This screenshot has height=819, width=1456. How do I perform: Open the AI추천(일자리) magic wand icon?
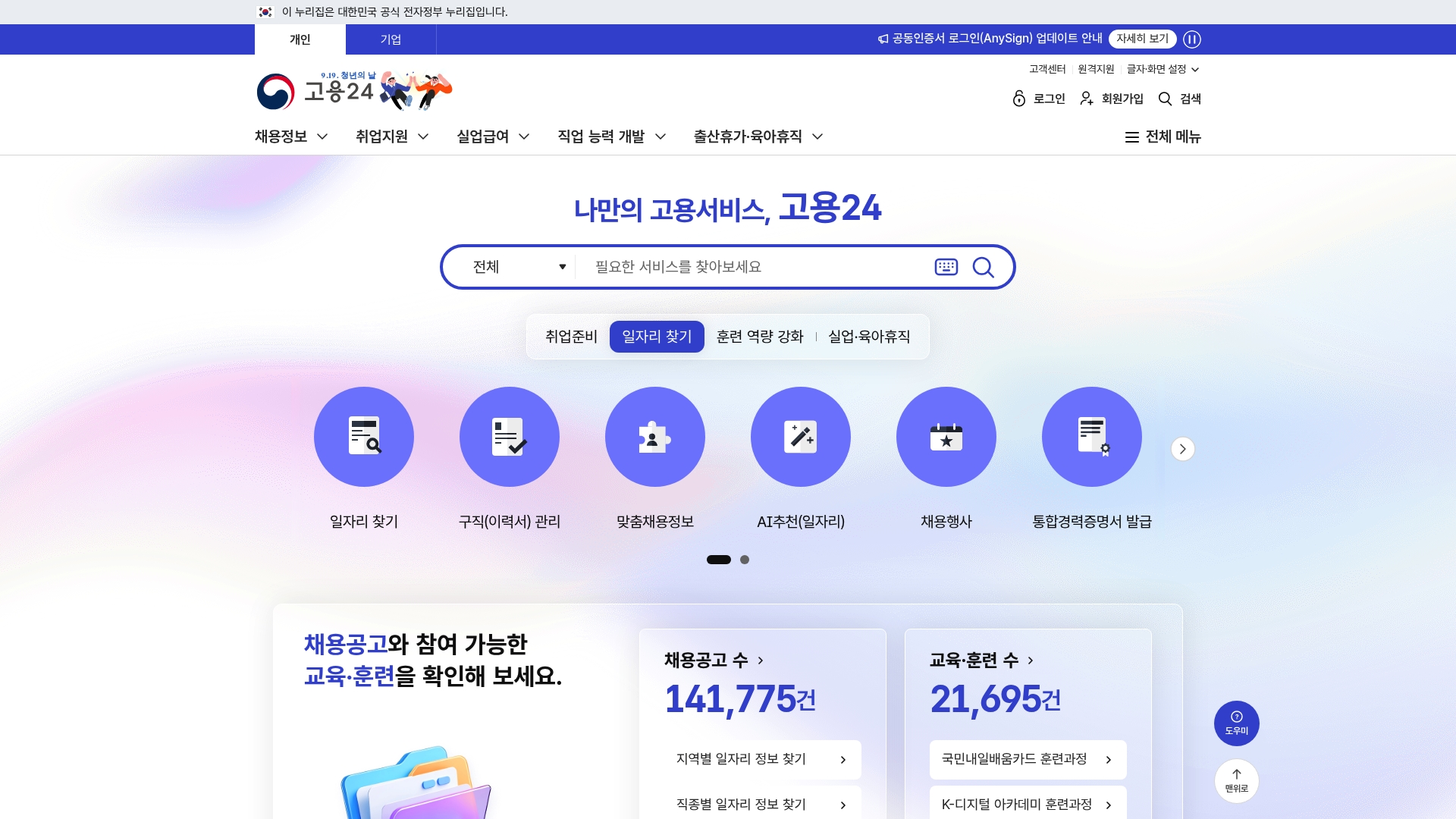801,437
